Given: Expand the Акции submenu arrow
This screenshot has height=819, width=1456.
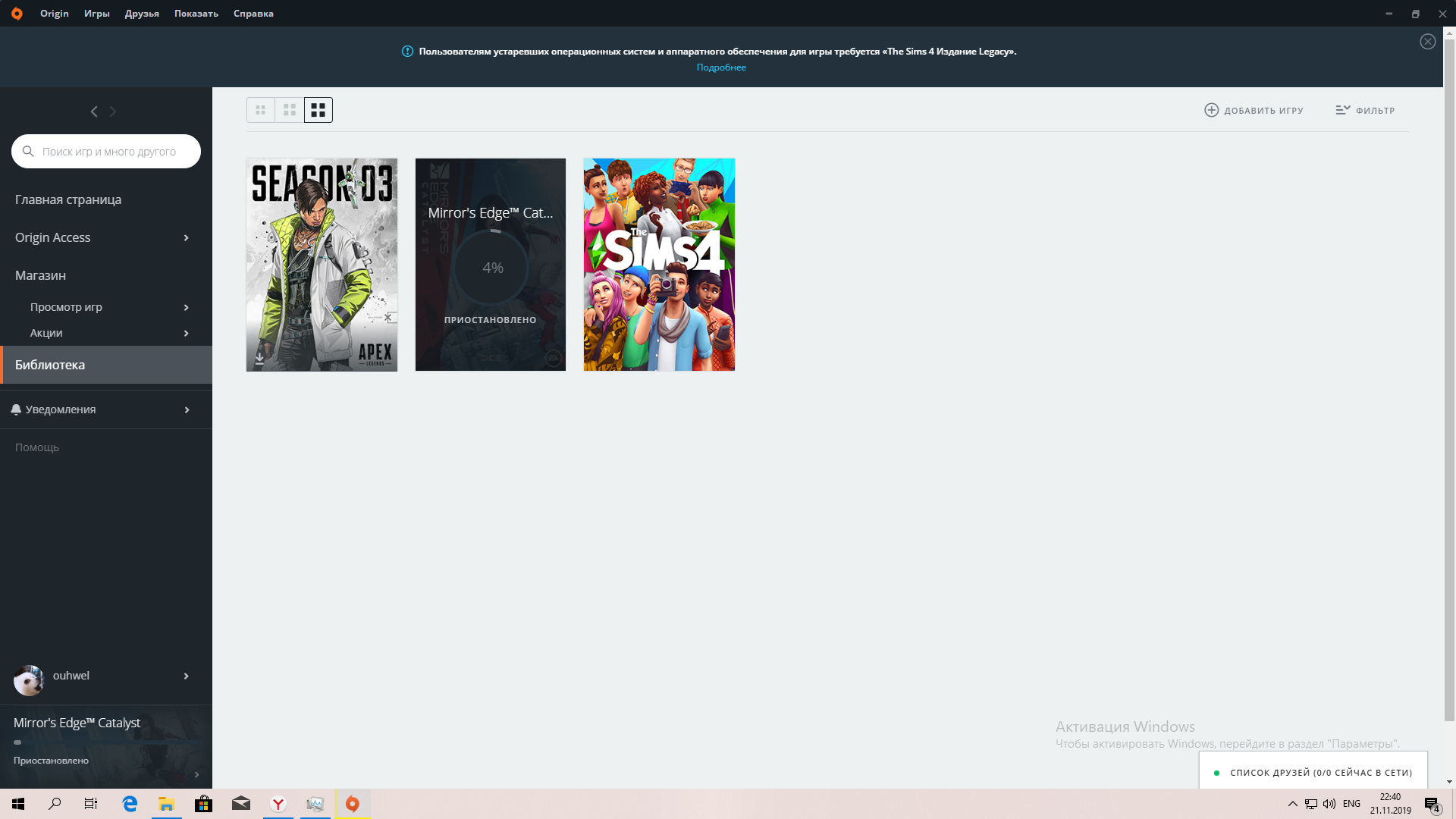Looking at the screenshot, I should (x=186, y=333).
